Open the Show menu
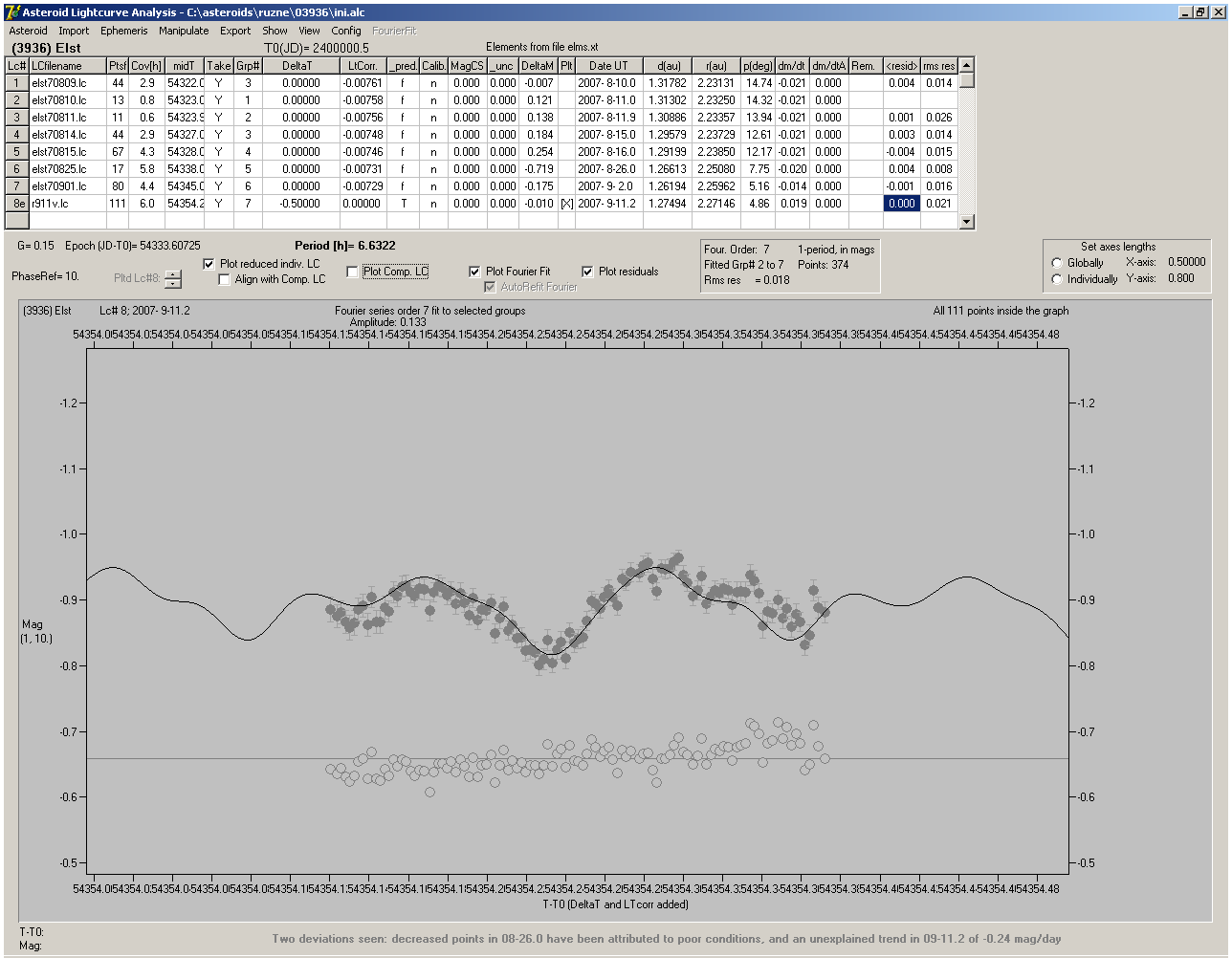This screenshot has width=1232, height=958. coord(275,31)
